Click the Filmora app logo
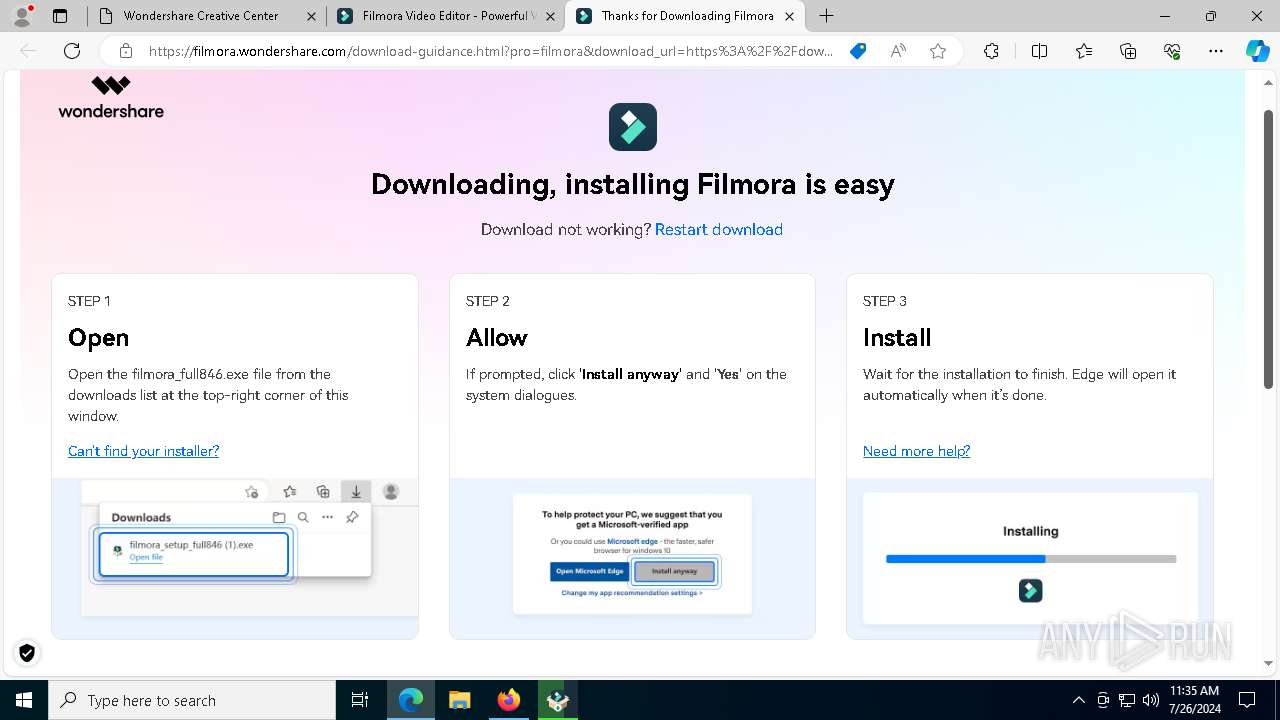 click(x=633, y=127)
